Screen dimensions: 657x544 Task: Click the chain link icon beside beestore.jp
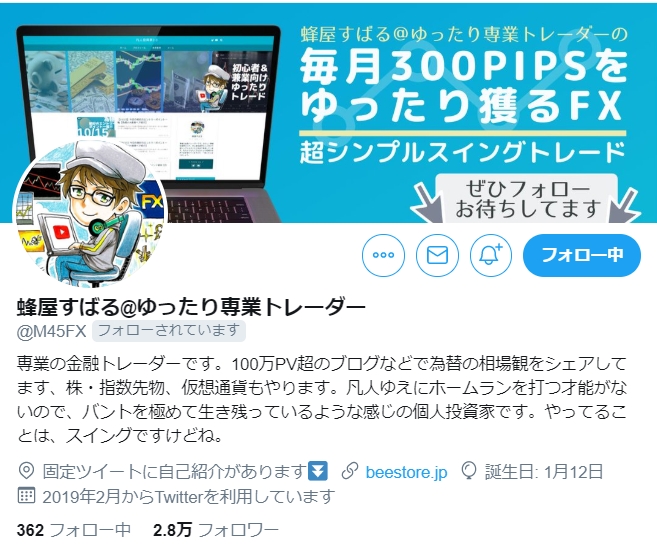tap(349, 471)
